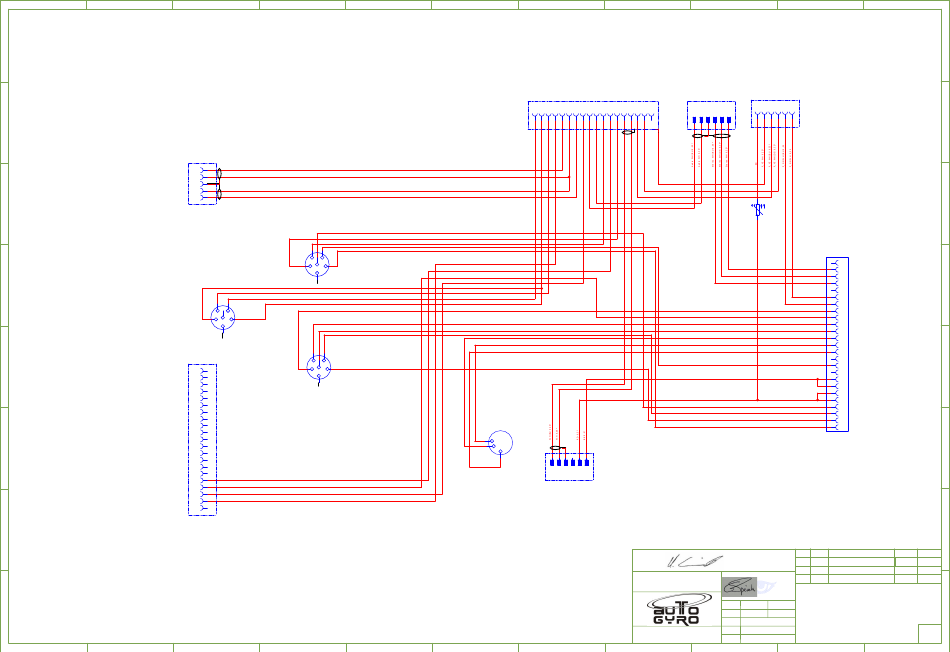Select the tall solid-blue connector on the right

pyautogui.click(x=837, y=344)
